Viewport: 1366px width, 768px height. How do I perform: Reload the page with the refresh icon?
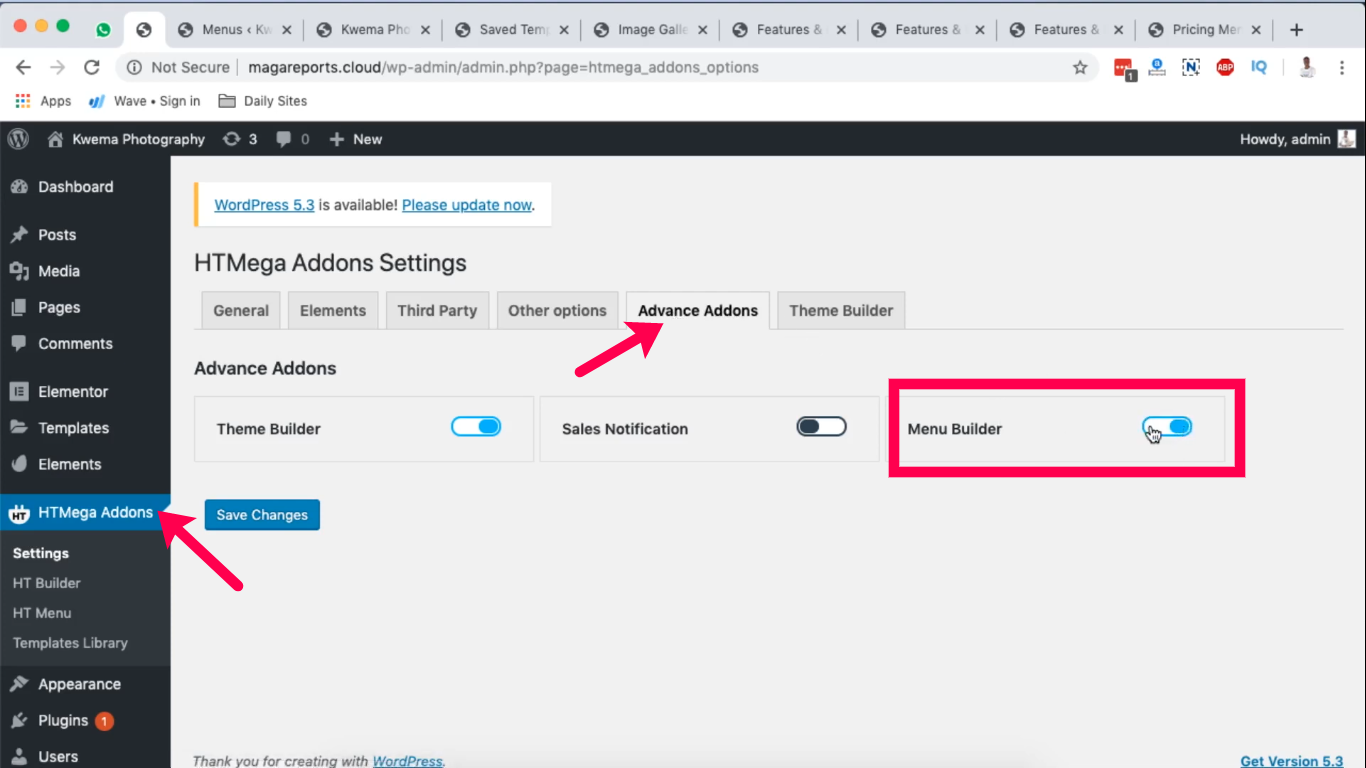[91, 67]
